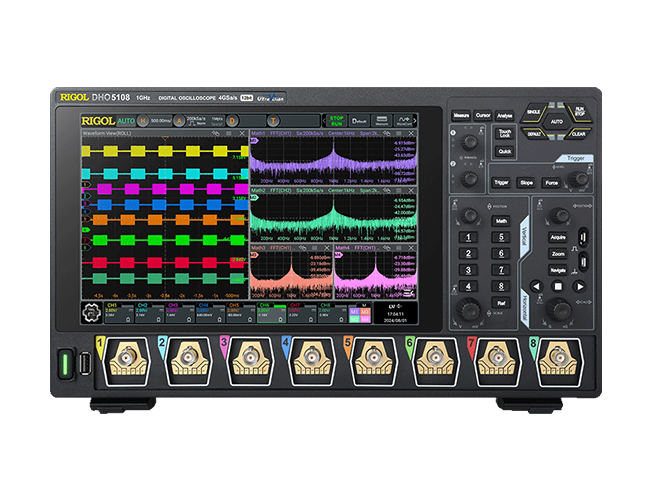This screenshot has width=652, height=500.
Task: Expand the quick toolbar with right chevron
Action: pos(415,121)
